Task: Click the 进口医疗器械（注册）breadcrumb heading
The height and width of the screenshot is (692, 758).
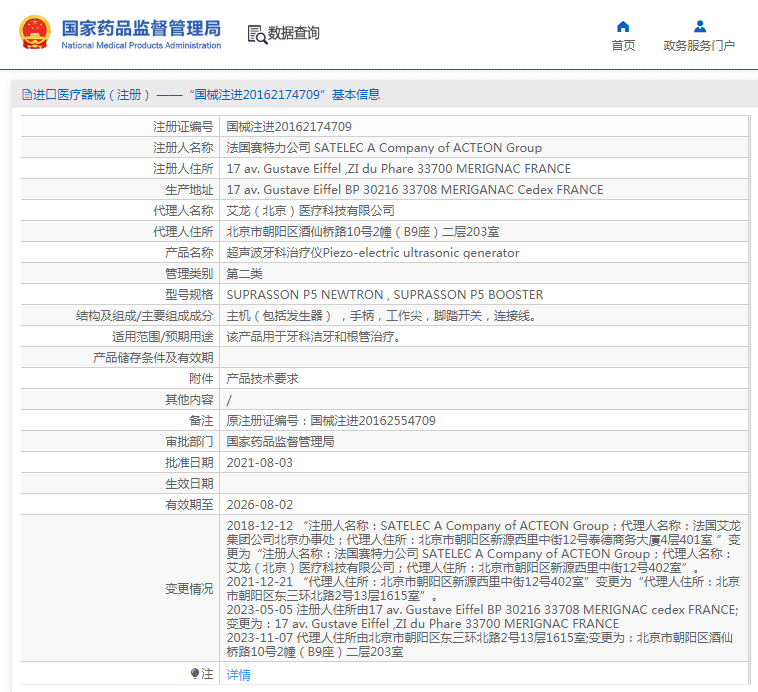Action: (x=92, y=95)
